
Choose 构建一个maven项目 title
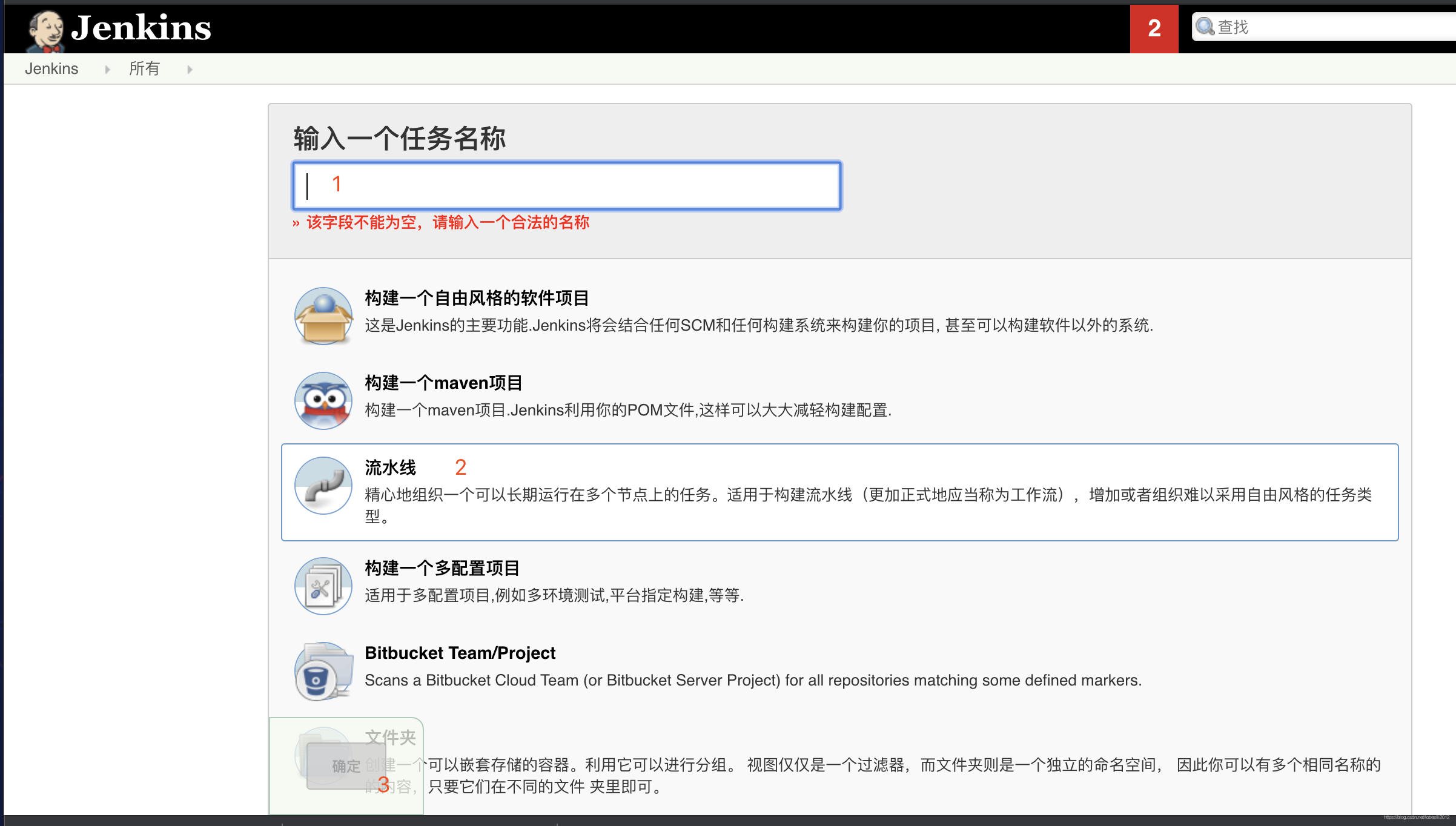coord(443,383)
